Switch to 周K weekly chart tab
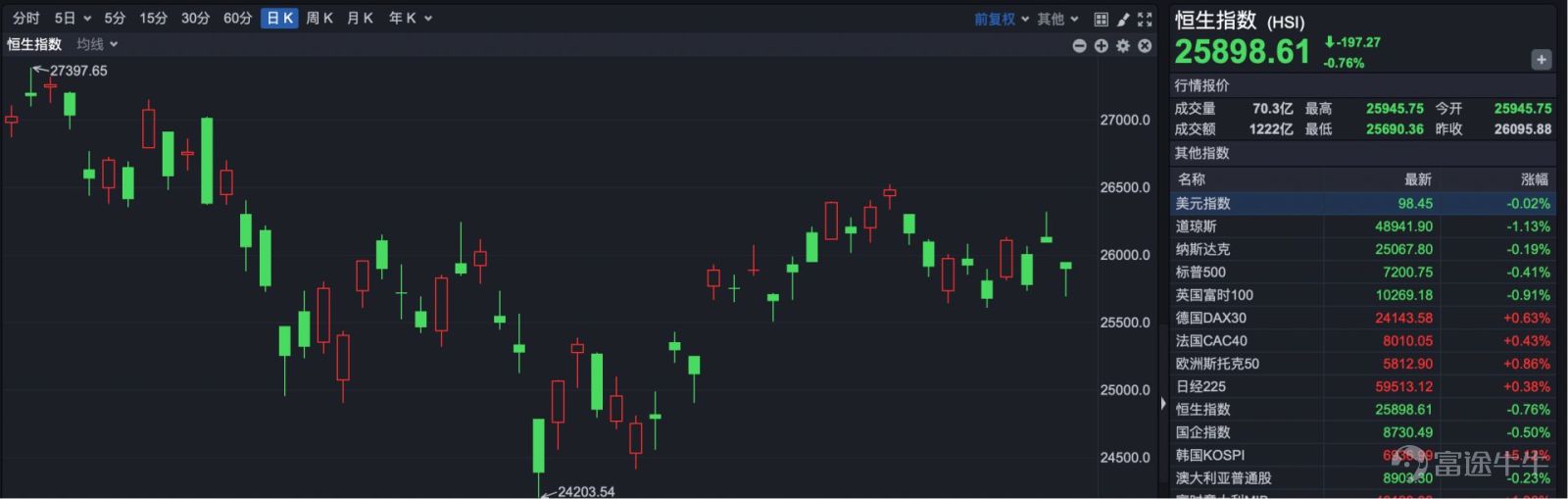This screenshot has height=499, width=1568. (319, 18)
